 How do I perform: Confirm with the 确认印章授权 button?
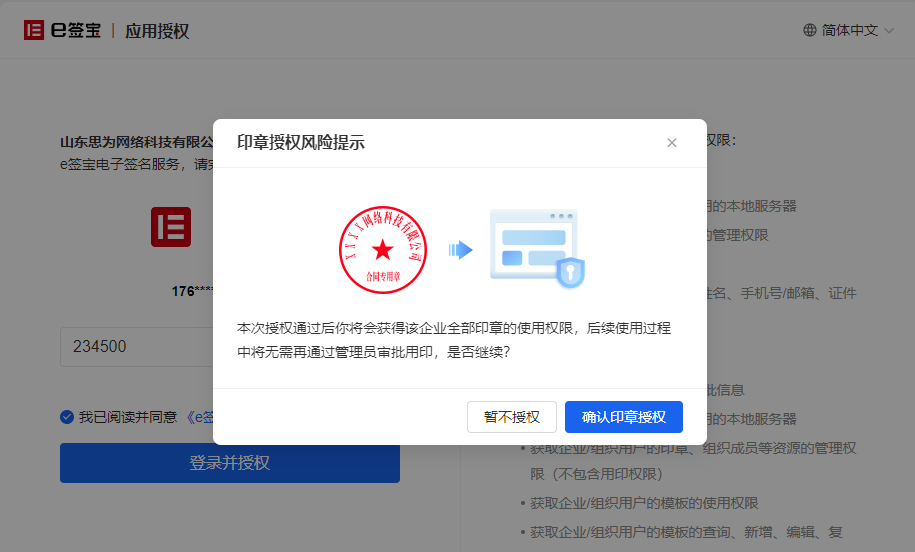click(623, 417)
